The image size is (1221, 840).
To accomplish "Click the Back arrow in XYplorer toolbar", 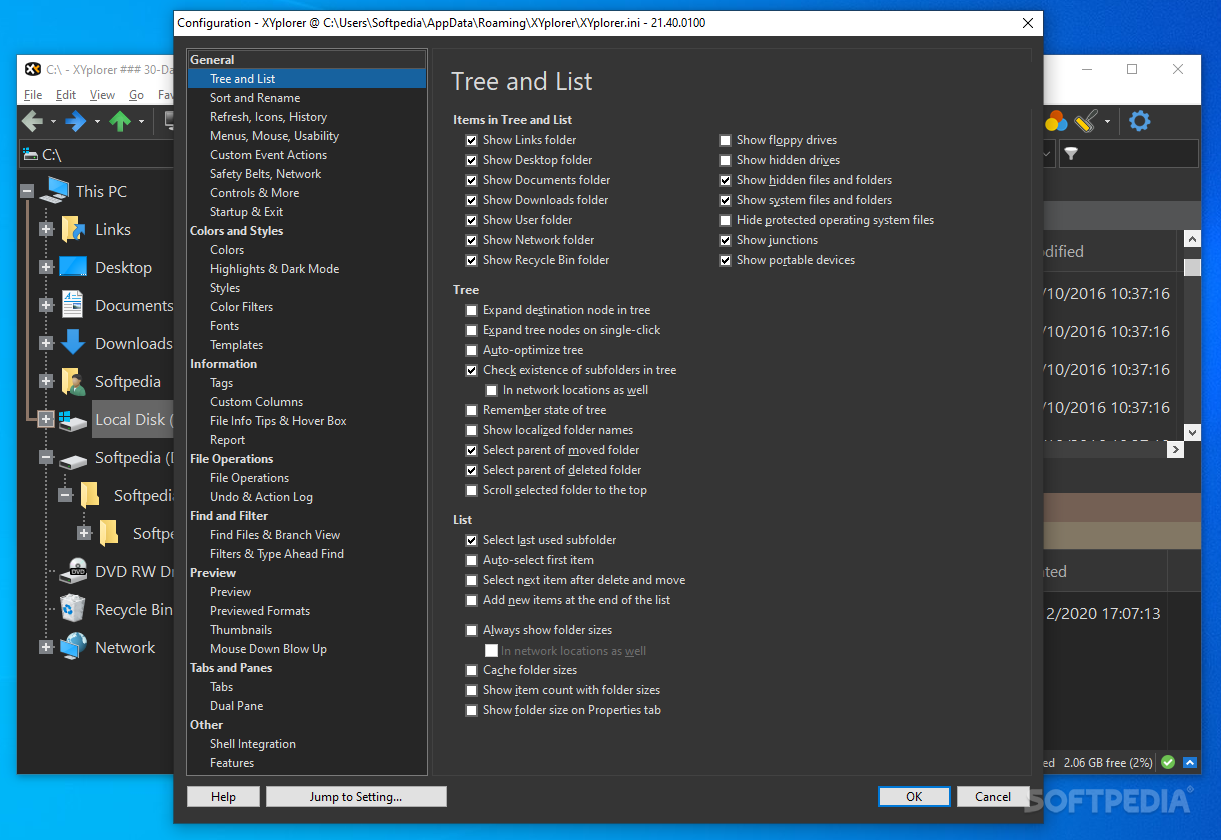I will (32, 122).
